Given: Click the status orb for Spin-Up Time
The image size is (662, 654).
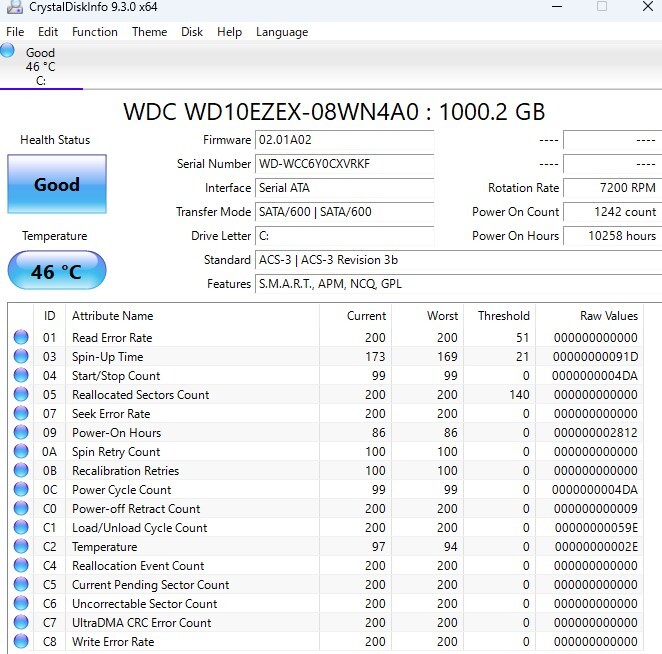Looking at the screenshot, I should (21, 357).
